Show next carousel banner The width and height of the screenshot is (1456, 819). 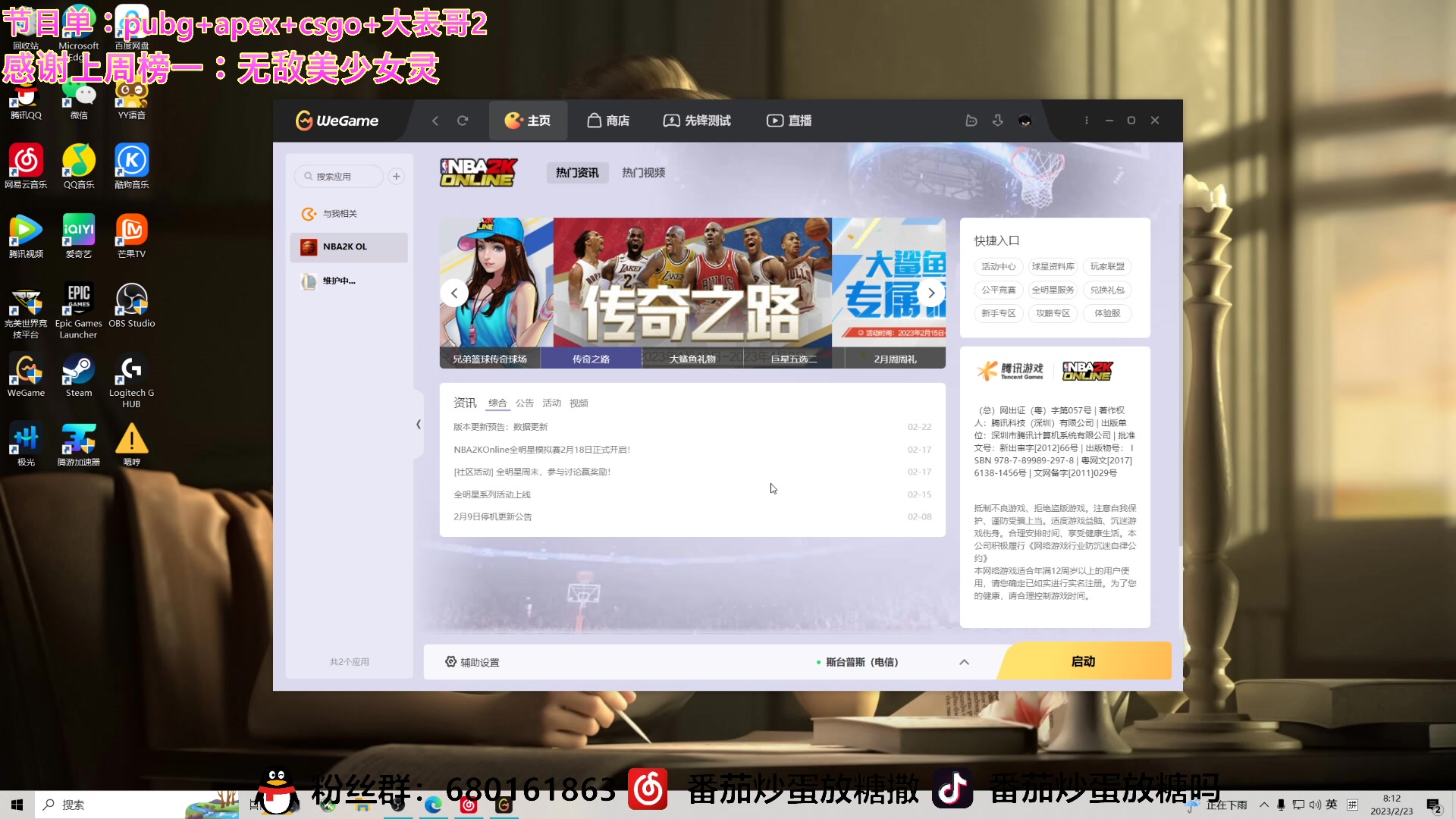[931, 293]
